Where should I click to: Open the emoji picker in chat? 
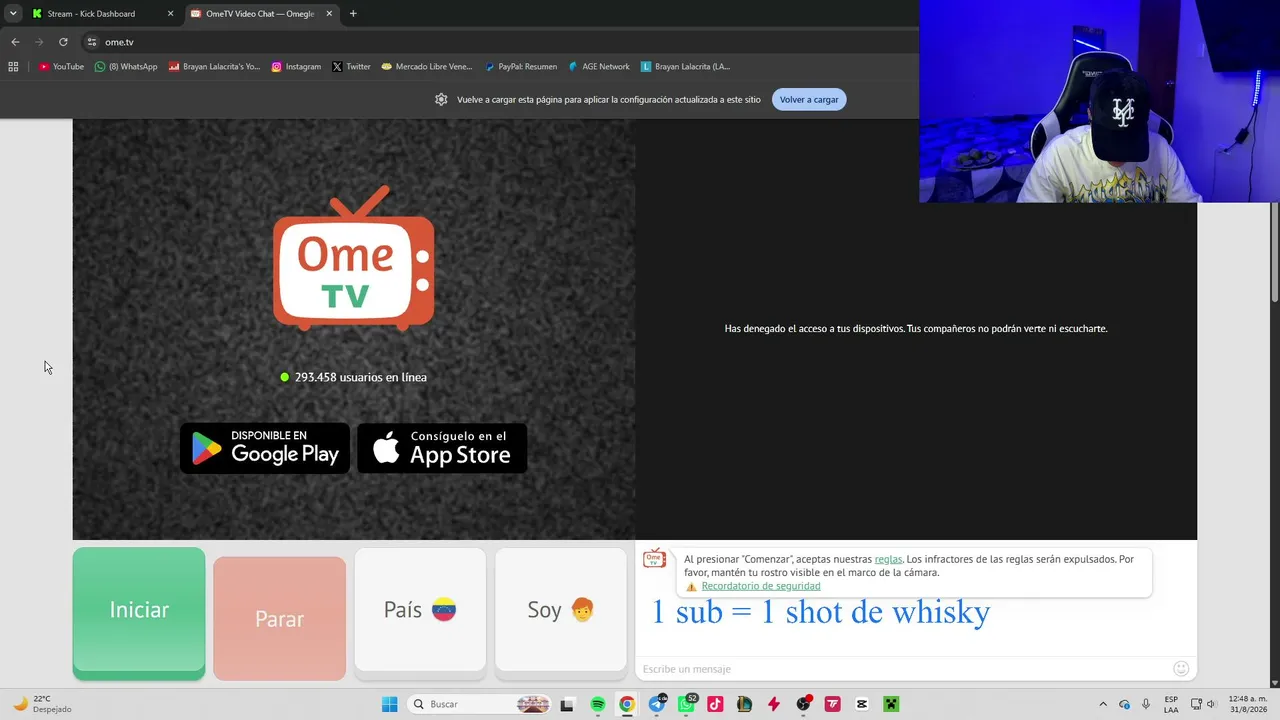[x=1181, y=669]
